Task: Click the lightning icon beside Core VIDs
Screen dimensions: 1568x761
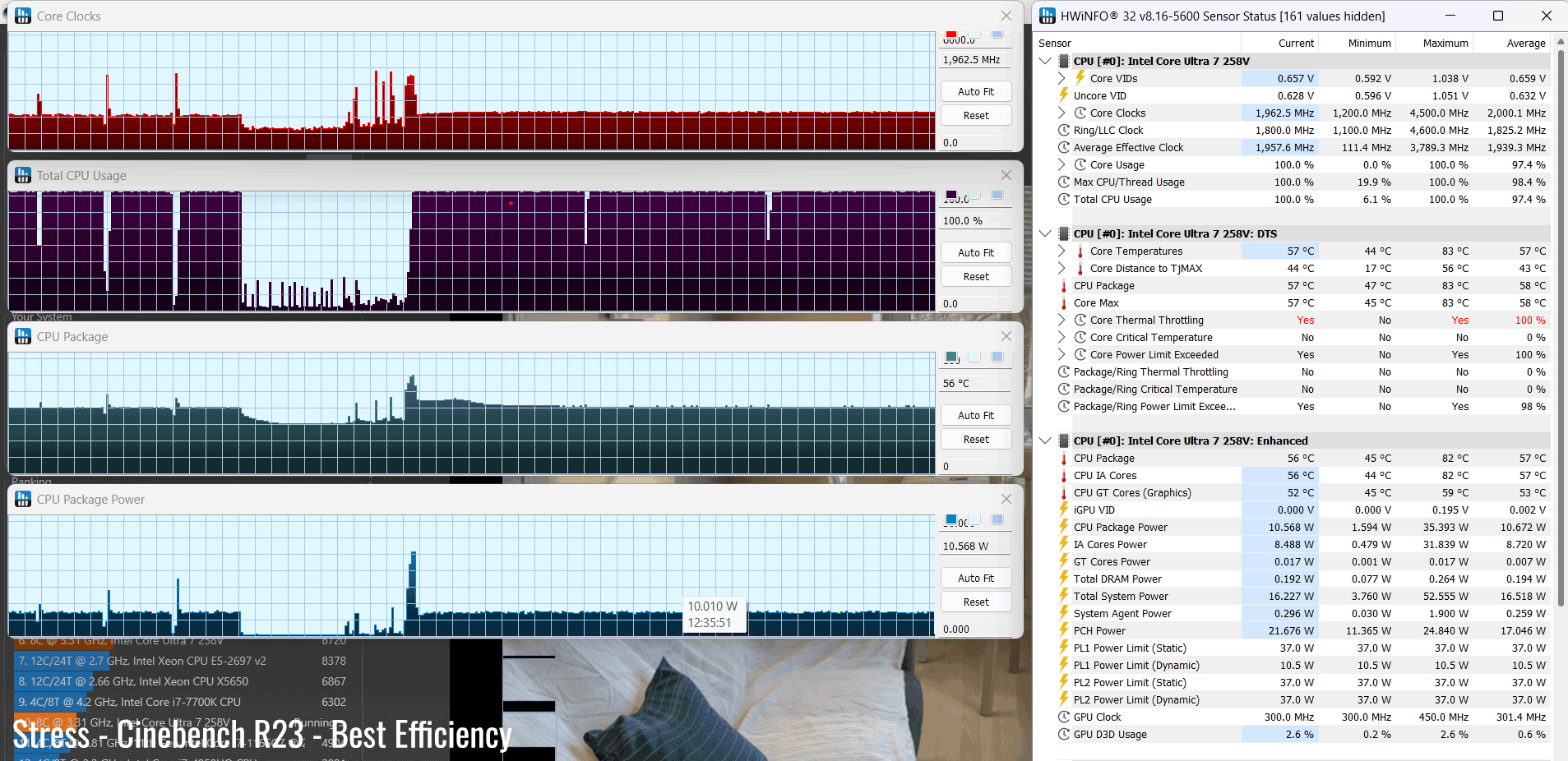Action: pyautogui.click(x=1080, y=78)
